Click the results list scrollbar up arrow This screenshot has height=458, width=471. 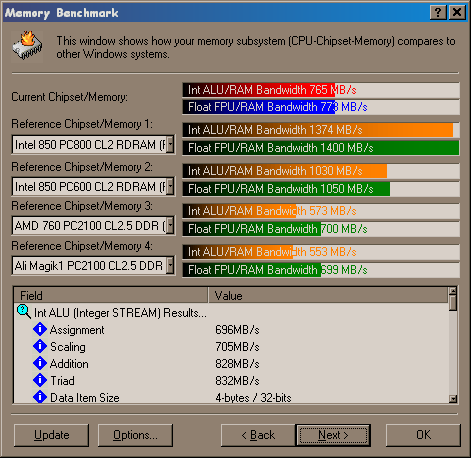click(x=453, y=291)
